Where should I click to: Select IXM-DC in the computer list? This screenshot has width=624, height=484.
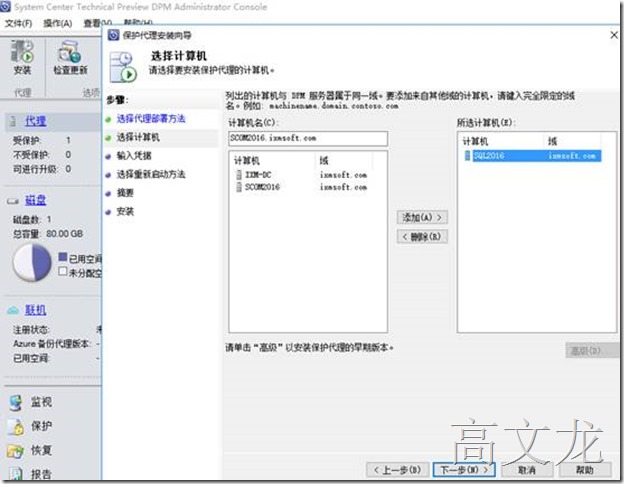258,175
